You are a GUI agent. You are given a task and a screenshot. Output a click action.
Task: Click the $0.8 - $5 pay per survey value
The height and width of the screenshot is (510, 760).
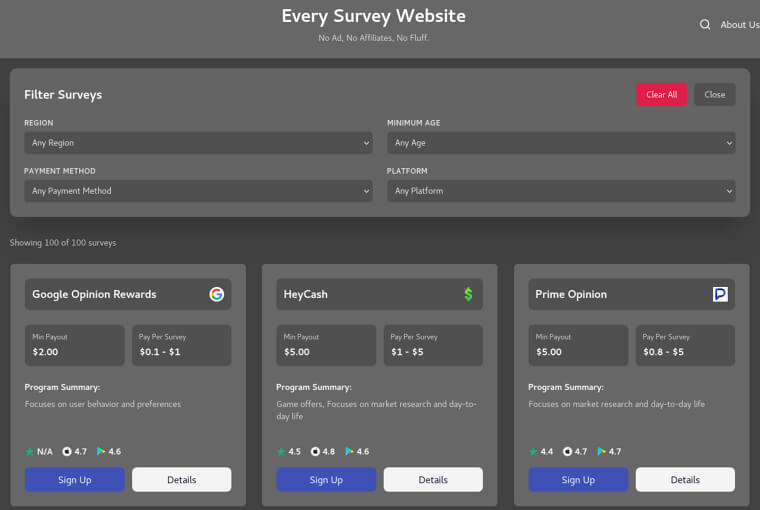(664, 352)
